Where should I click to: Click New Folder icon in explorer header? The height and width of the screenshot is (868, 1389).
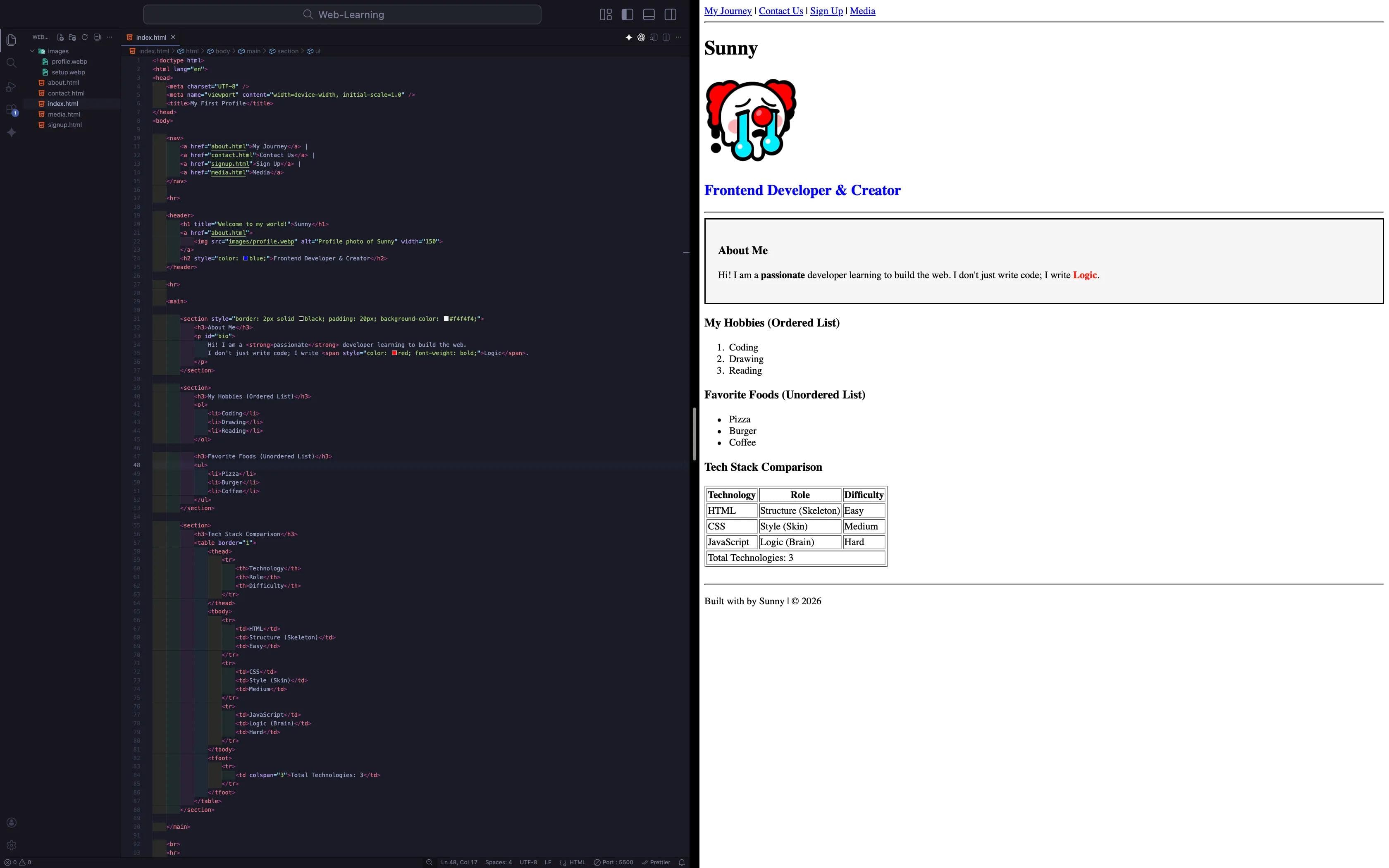click(72, 37)
